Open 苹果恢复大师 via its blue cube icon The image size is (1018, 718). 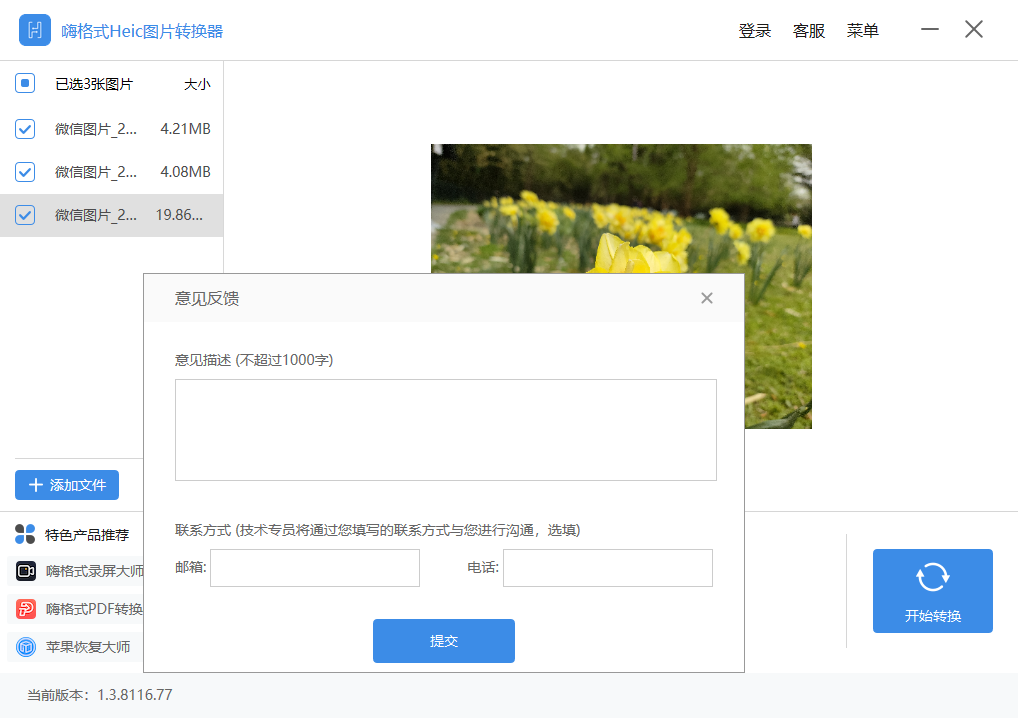coord(24,647)
